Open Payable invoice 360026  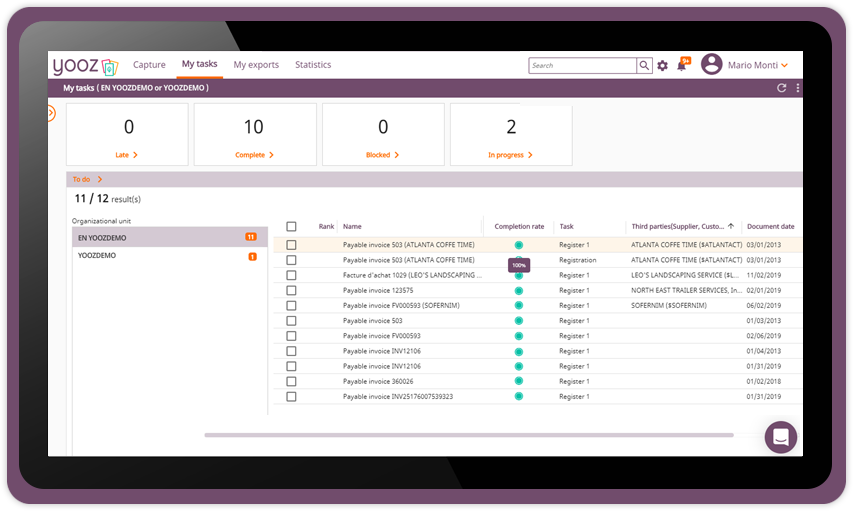click(378, 381)
